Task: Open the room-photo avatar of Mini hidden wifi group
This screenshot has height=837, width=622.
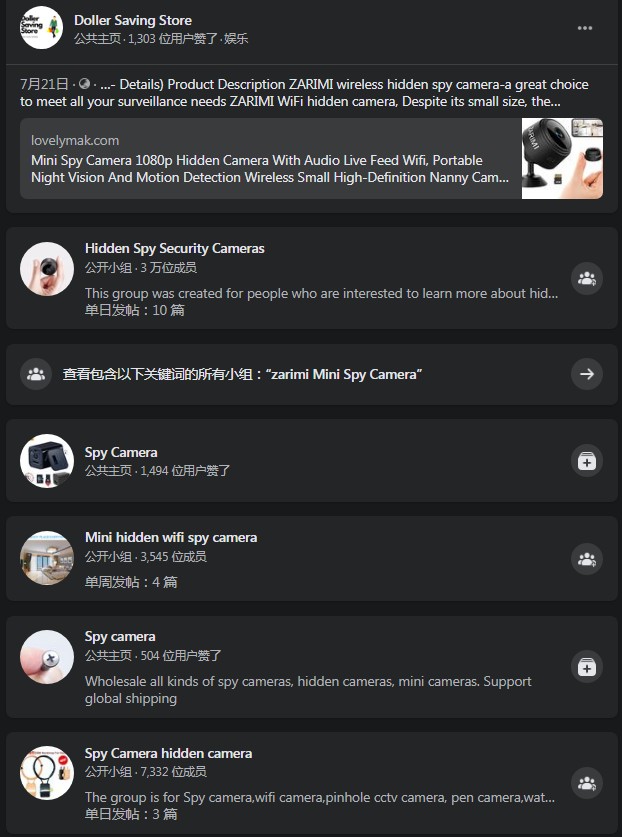Action: 47,558
